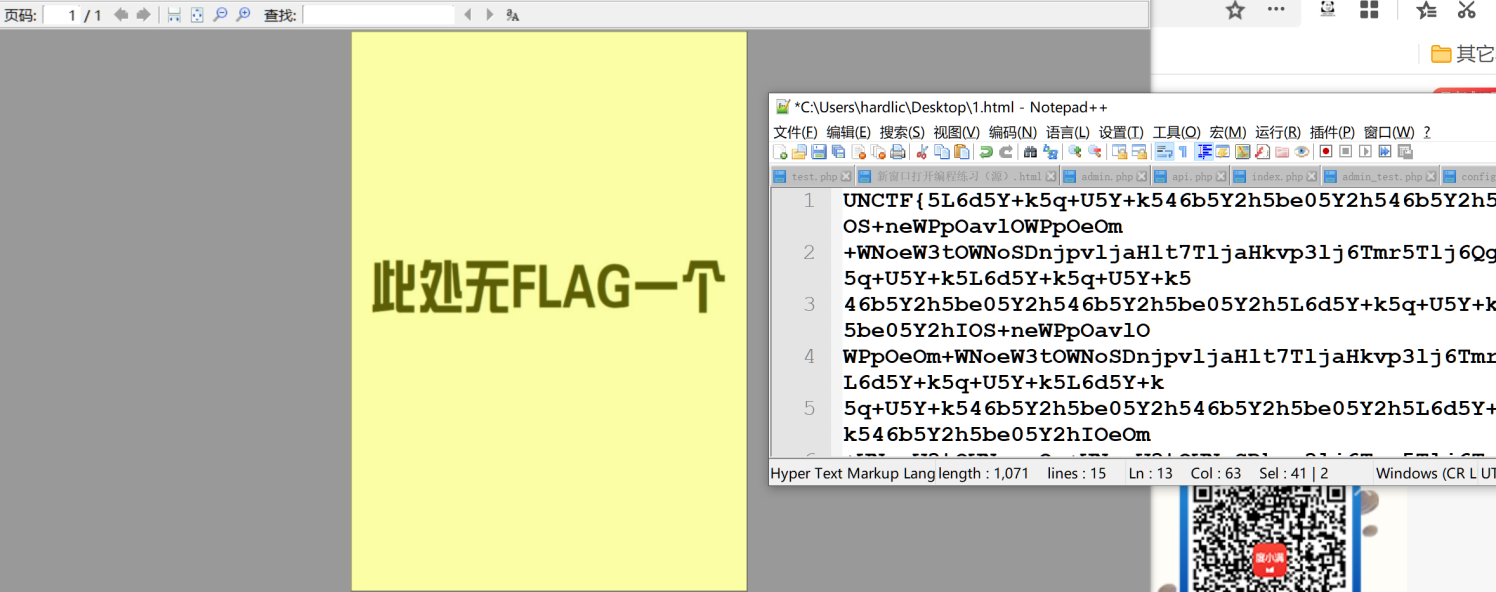1496x592 pixels.
Task: Click the Undo arrow in Notepad++ toolbar
Action: [x=986, y=152]
